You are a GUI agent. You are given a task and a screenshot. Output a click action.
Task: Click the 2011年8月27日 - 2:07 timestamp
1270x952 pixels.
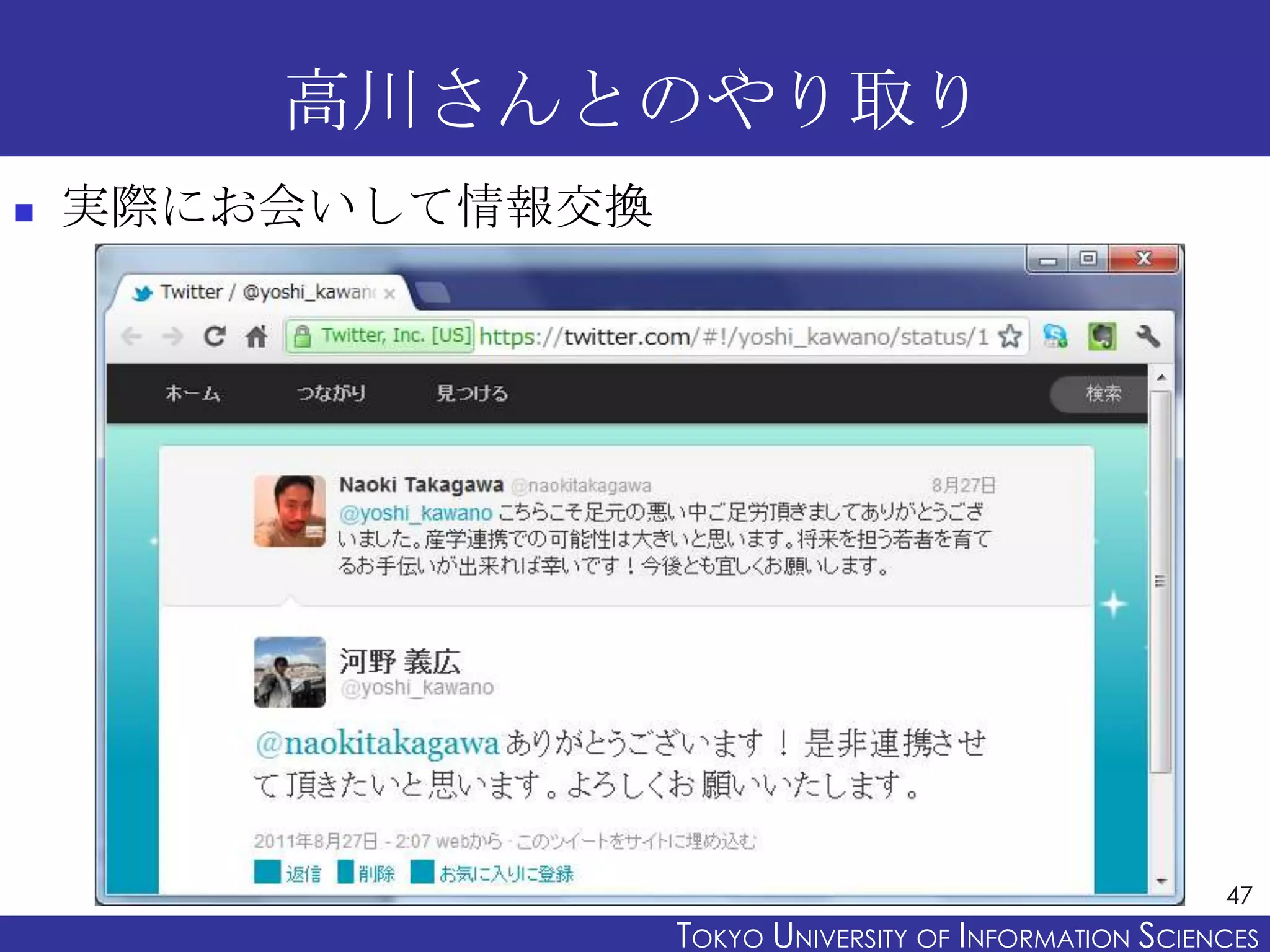342,841
